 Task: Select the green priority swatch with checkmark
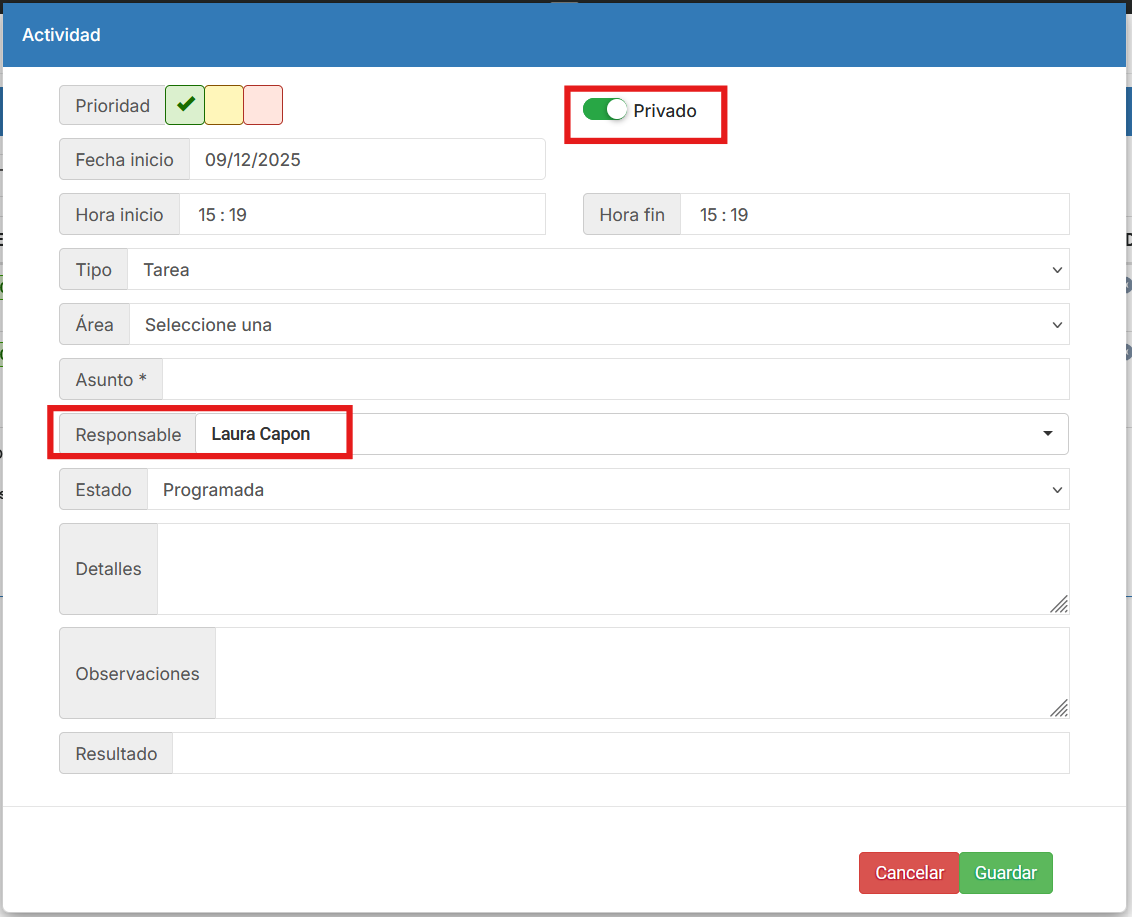(x=185, y=105)
